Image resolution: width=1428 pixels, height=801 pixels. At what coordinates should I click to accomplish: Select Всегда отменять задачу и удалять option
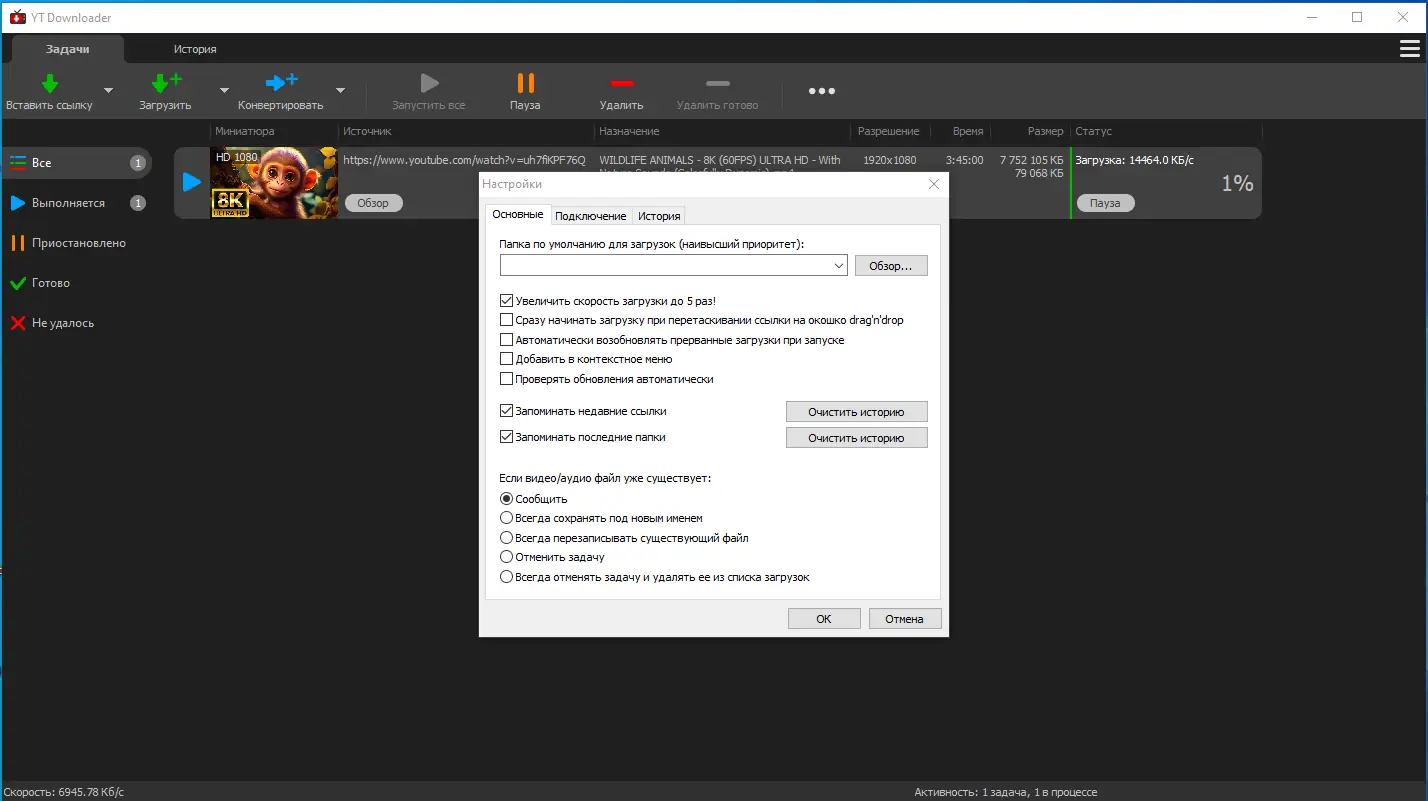[x=506, y=577]
